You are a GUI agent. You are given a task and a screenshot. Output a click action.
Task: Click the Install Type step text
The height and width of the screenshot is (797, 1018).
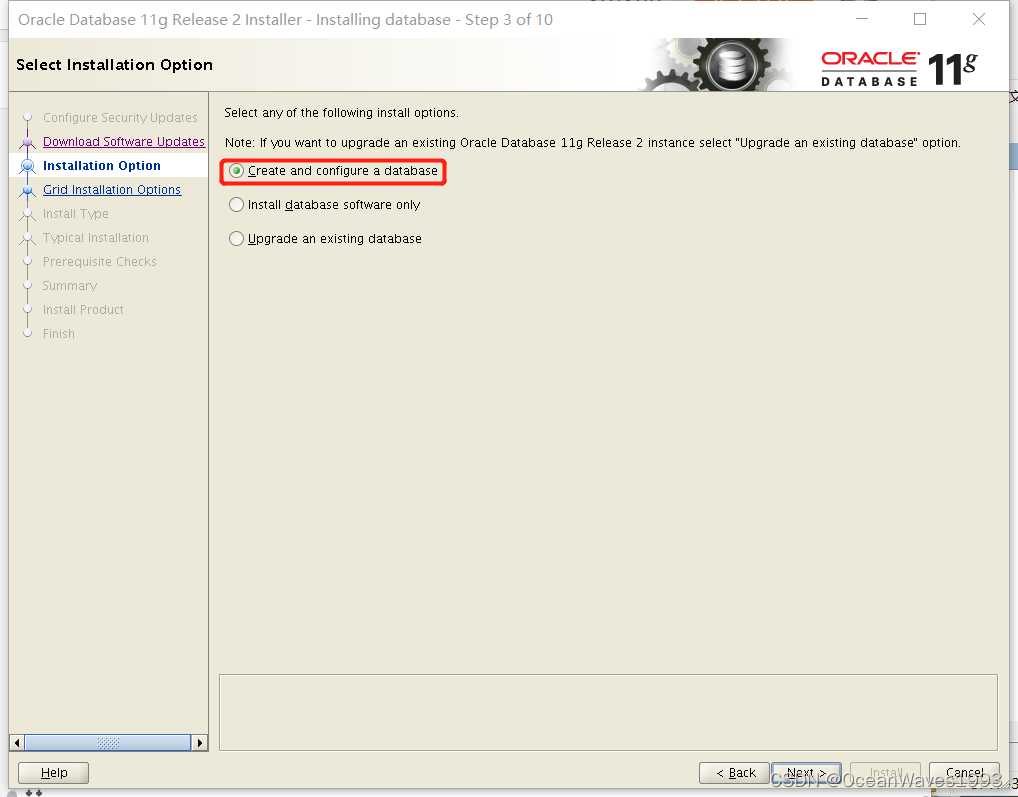click(75, 214)
